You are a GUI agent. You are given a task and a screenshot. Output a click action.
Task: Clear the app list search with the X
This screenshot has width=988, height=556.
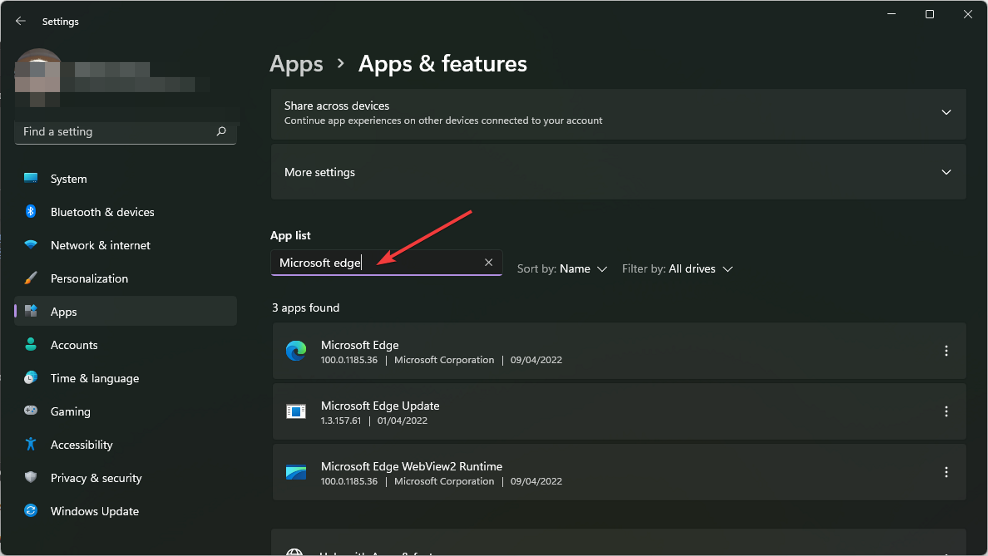click(488, 262)
